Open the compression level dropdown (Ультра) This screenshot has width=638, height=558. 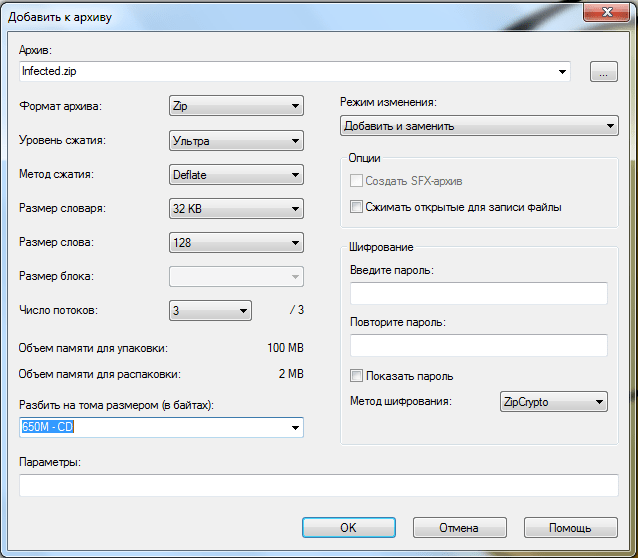[x=236, y=141]
